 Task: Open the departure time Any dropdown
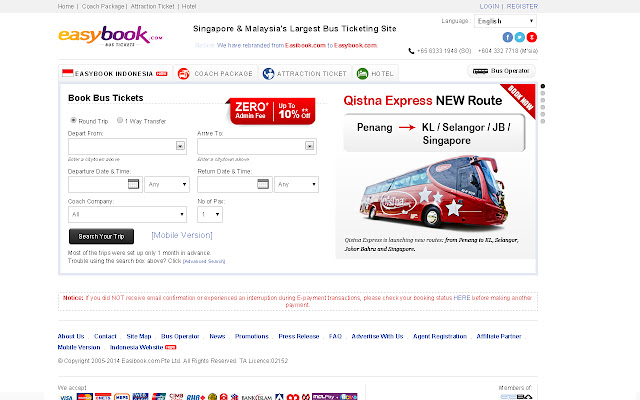point(167,184)
